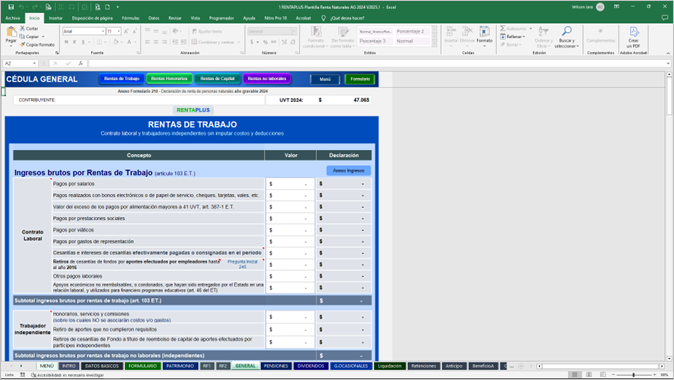Open the font name dropdown Arial

point(103,31)
